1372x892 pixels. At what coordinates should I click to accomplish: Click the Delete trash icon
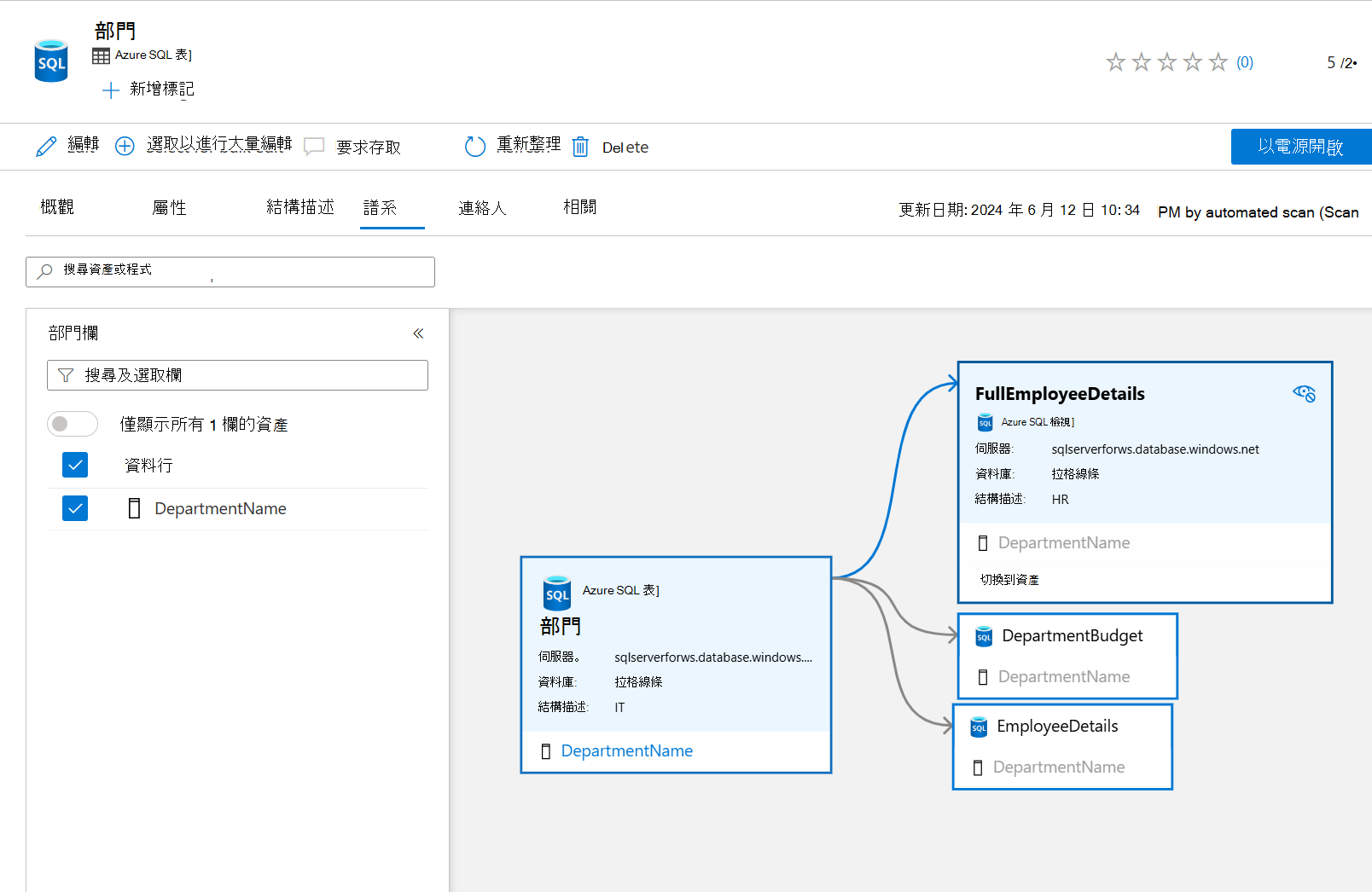tap(580, 146)
